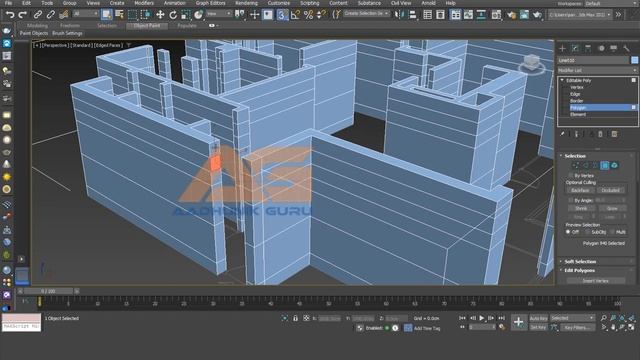This screenshot has width=640, height=360.
Task: Toggle the Percent Snap icon
Action: pyautogui.click(x=309, y=15)
